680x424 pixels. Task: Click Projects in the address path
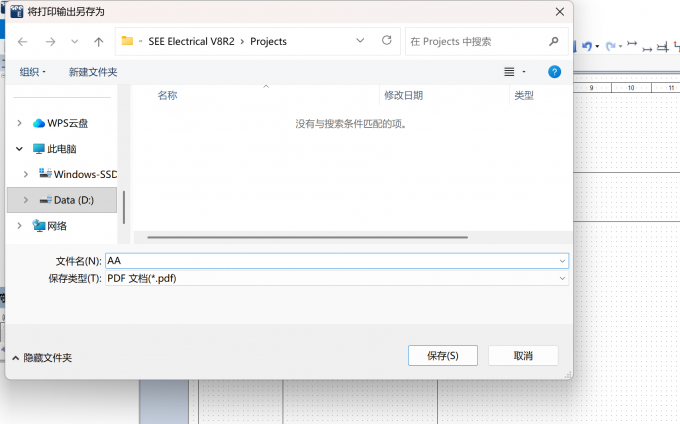[x=268, y=41]
